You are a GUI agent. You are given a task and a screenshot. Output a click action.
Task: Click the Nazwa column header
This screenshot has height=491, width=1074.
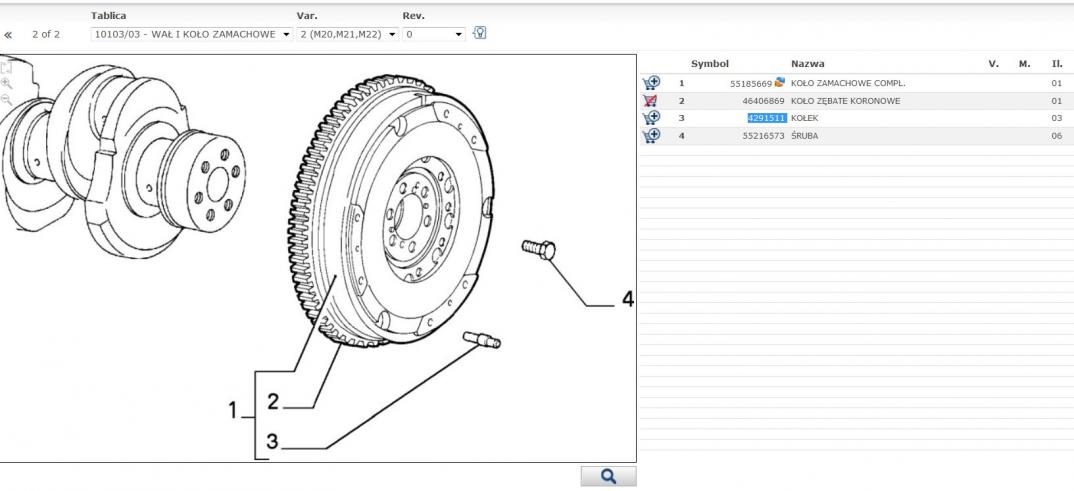807,64
